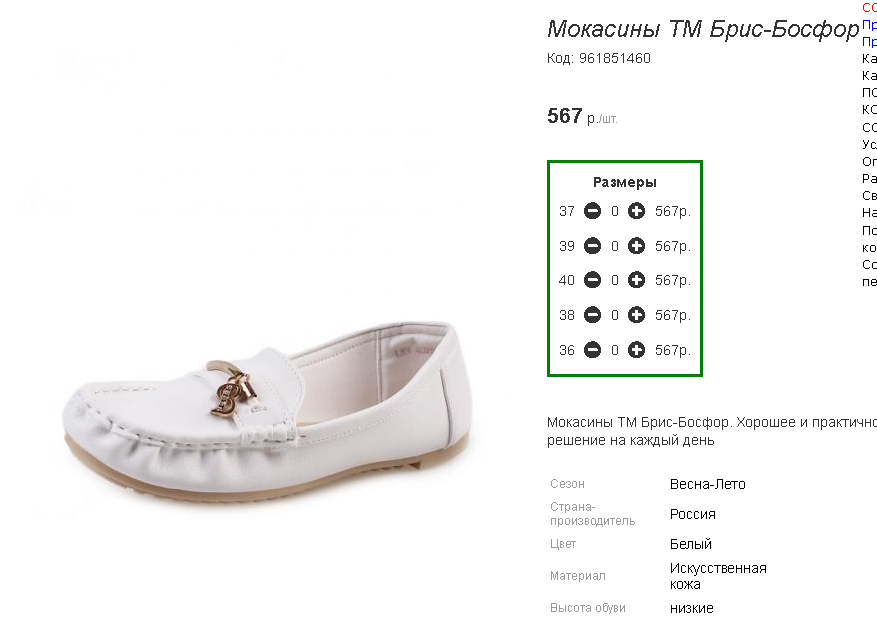The height and width of the screenshot is (630, 877).
Task: Click the Размеры heading
Action: click(625, 182)
